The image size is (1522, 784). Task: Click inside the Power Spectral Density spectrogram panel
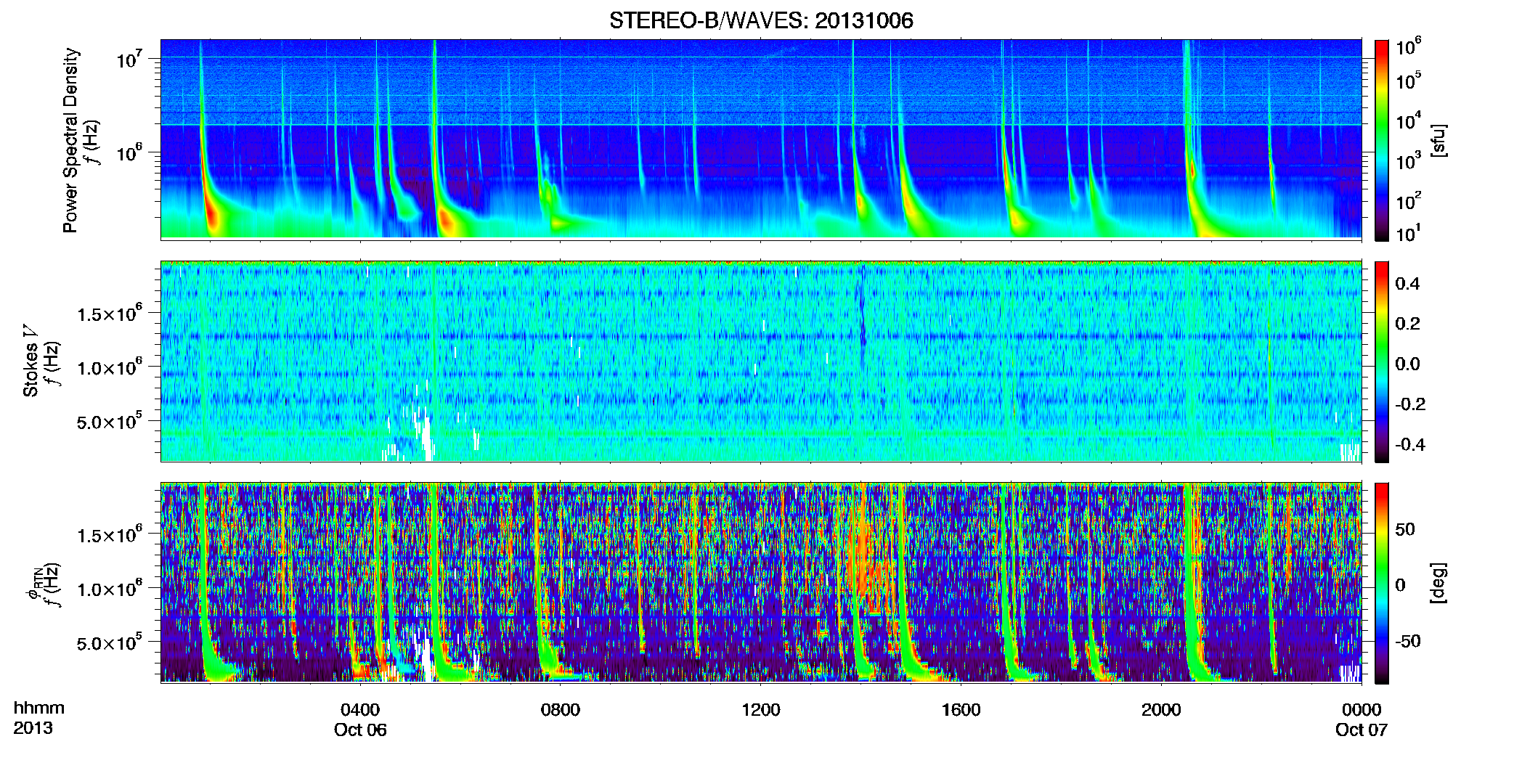[761, 139]
